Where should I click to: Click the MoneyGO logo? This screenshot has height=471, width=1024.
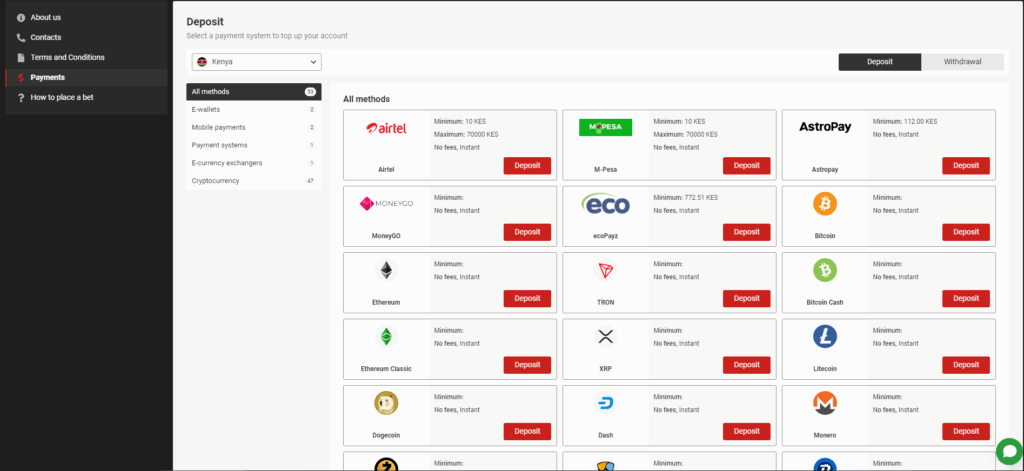(x=386, y=204)
